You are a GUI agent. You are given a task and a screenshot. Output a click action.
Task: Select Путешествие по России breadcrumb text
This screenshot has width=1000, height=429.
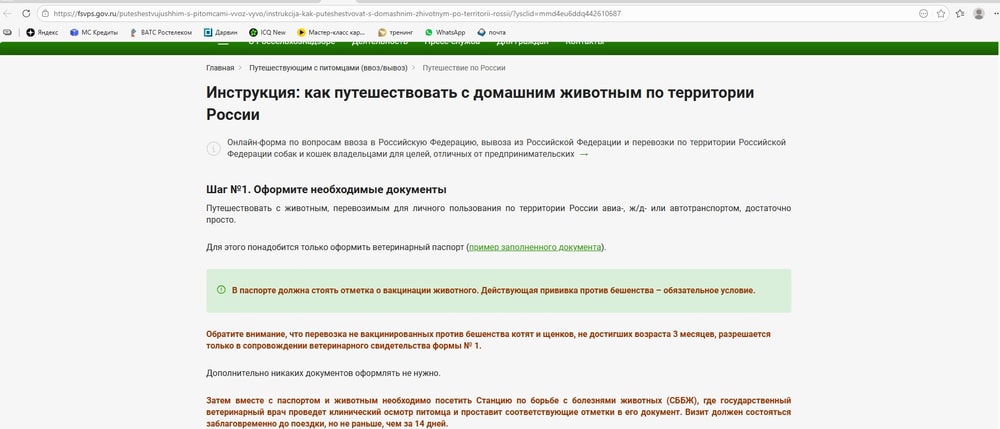pyautogui.click(x=464, y=68)
